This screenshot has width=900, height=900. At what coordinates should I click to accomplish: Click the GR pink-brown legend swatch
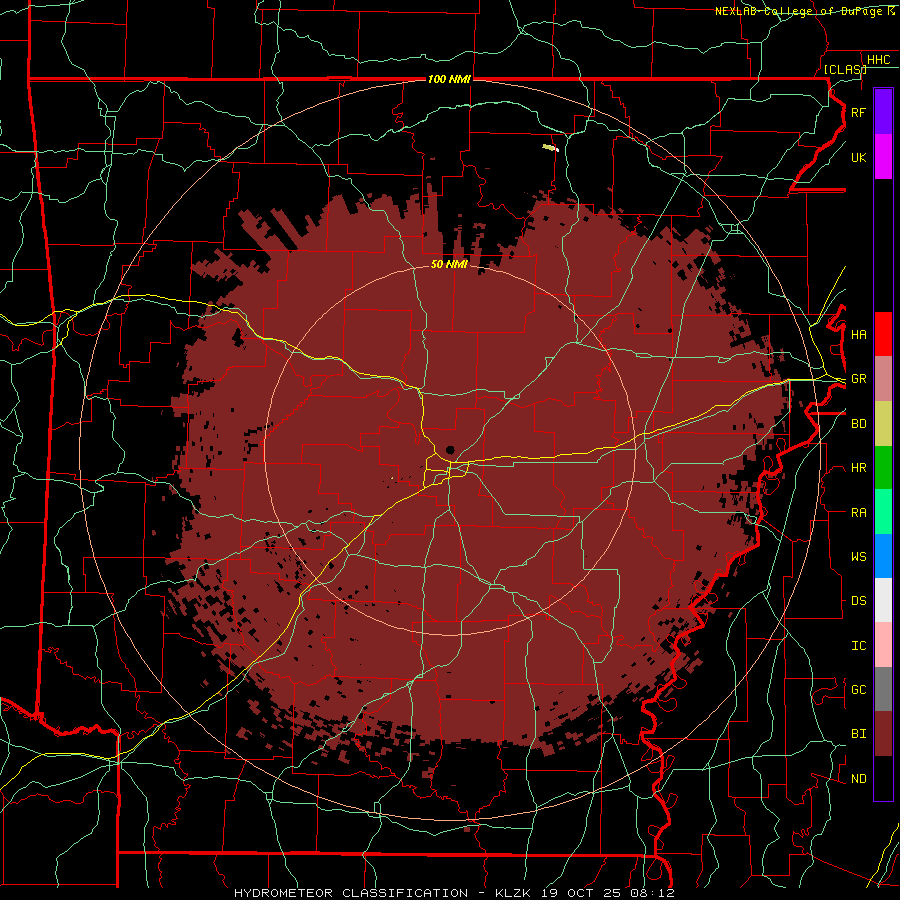[x=883, y=379]
